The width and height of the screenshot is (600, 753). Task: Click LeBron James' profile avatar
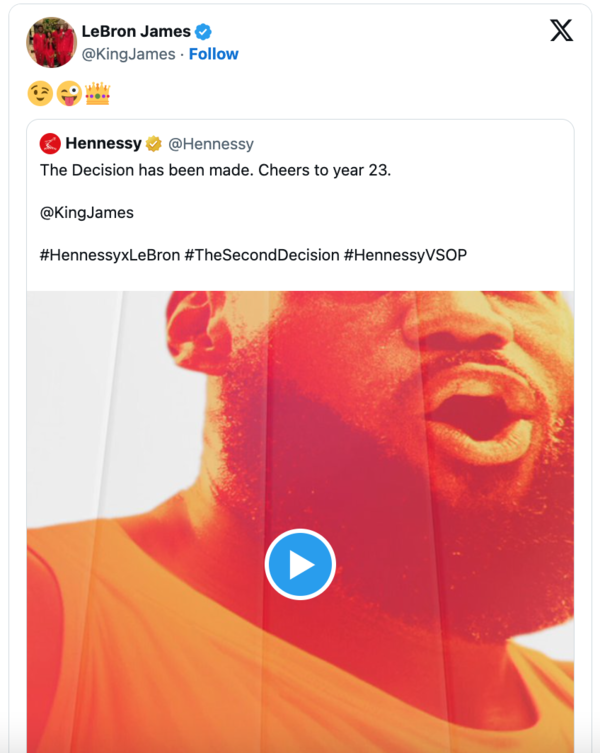coord(52,42)
